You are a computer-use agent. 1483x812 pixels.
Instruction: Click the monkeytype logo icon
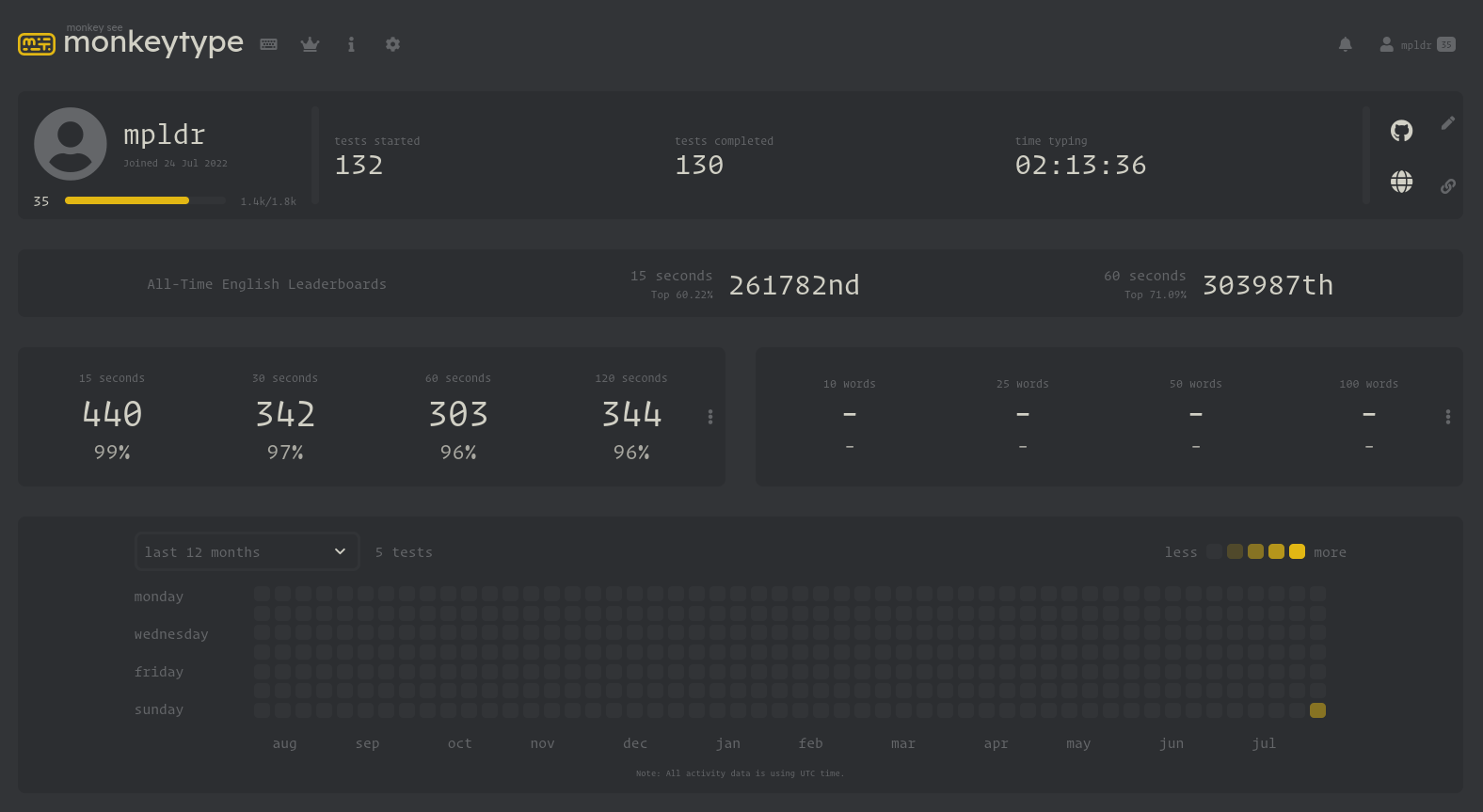pyautogui.click(x=37, y=44)
